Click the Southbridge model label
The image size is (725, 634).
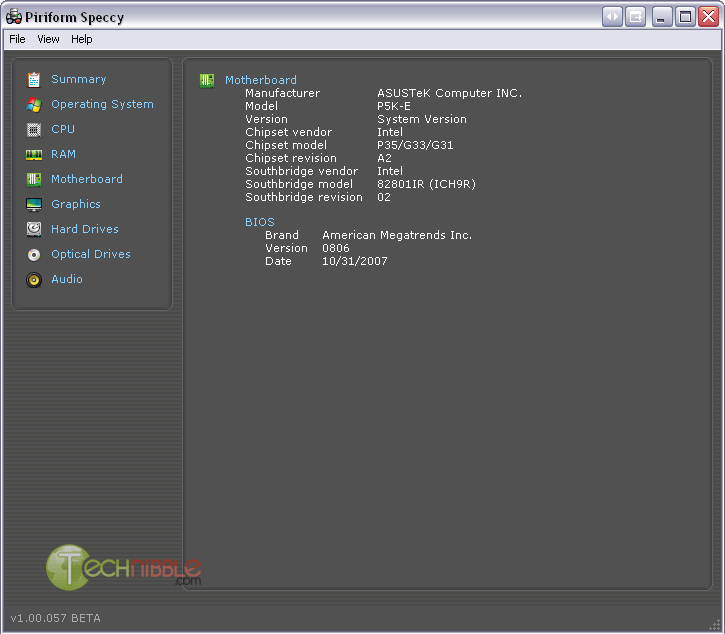coord(299,184)
